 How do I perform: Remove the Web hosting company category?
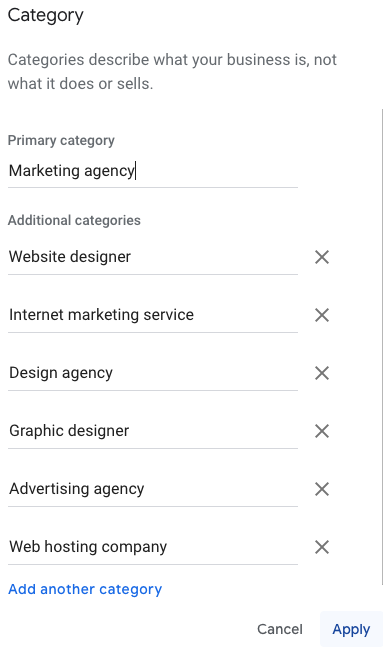(x=322, y=547)
